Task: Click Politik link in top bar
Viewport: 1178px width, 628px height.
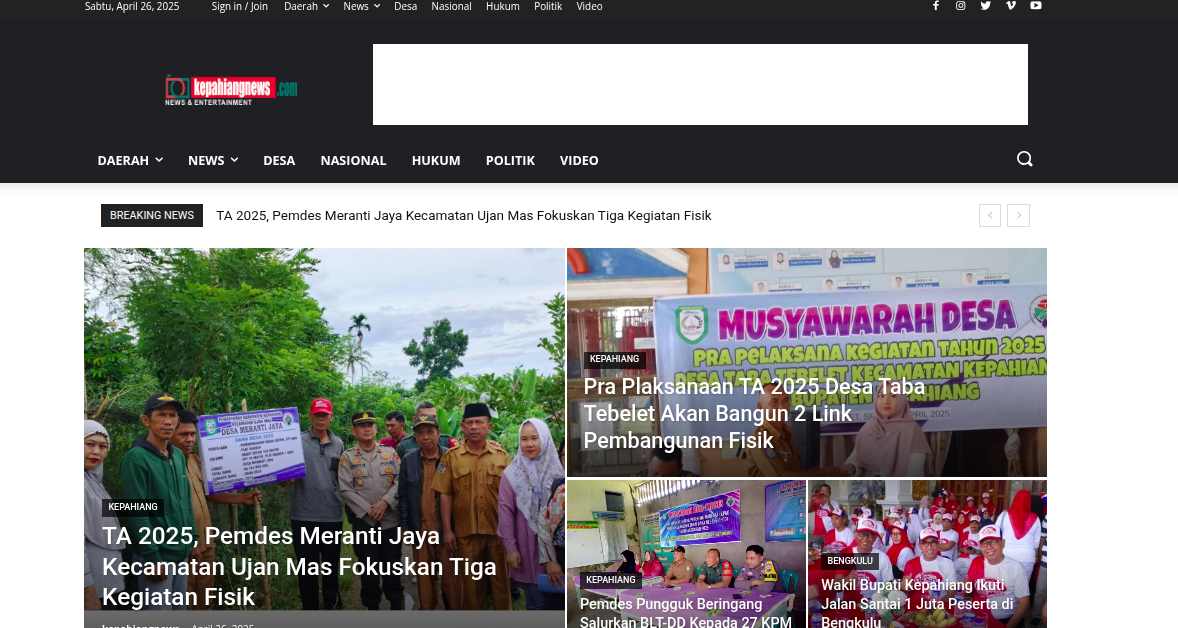Action: pyautogui.click(x=548, y=6)
